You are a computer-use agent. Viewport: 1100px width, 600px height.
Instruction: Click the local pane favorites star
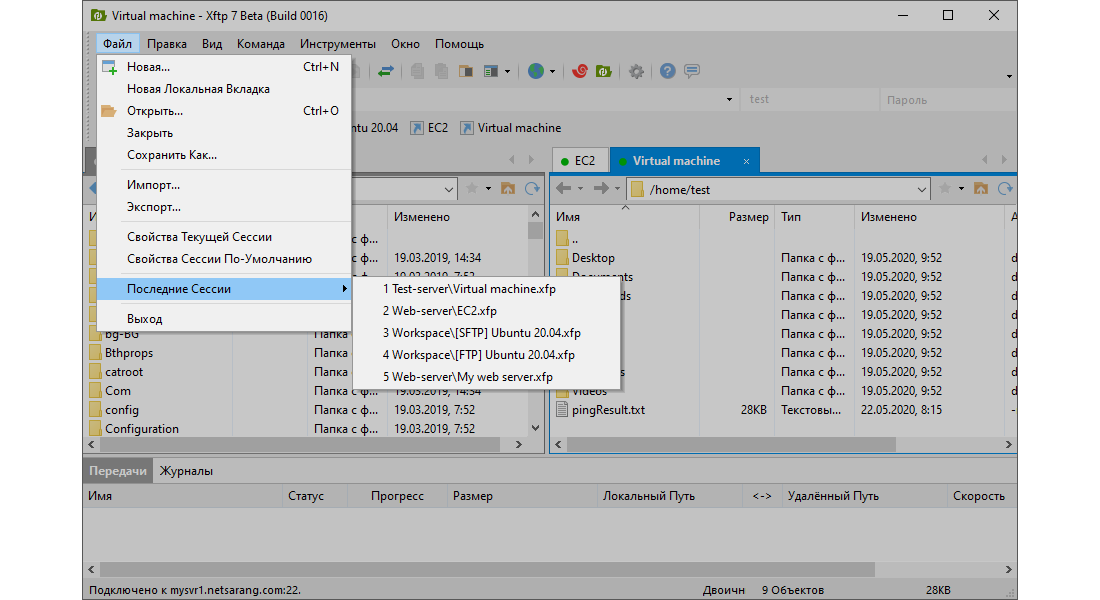click(x=472, y=188)
